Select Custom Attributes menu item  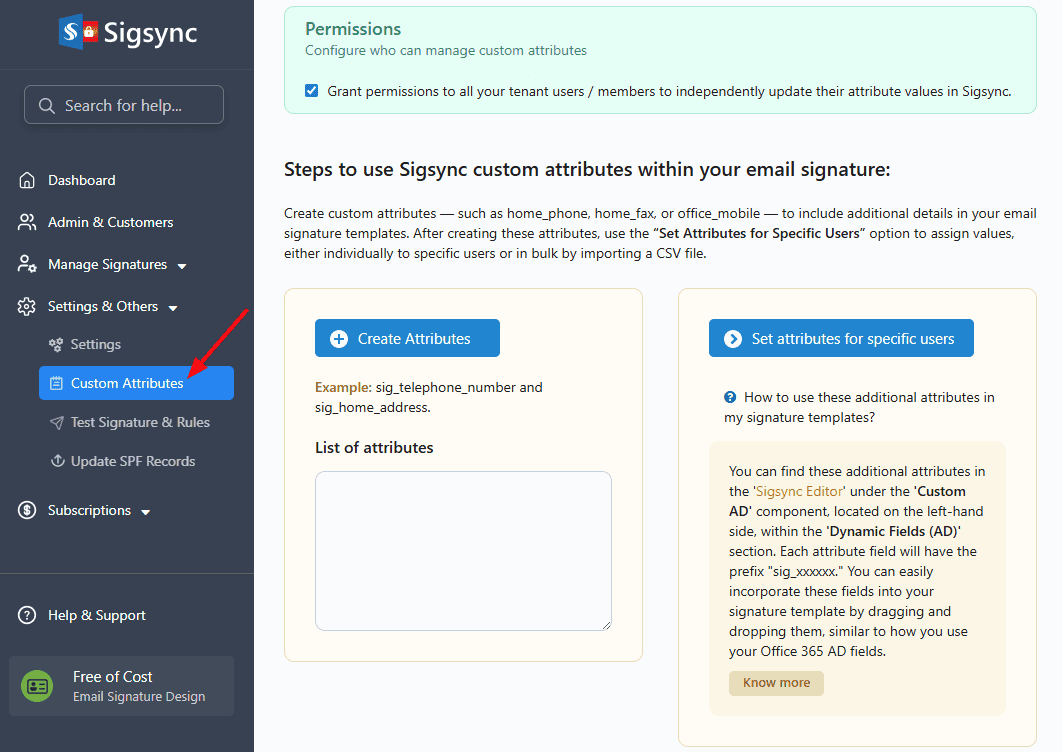tap(136, 383)
